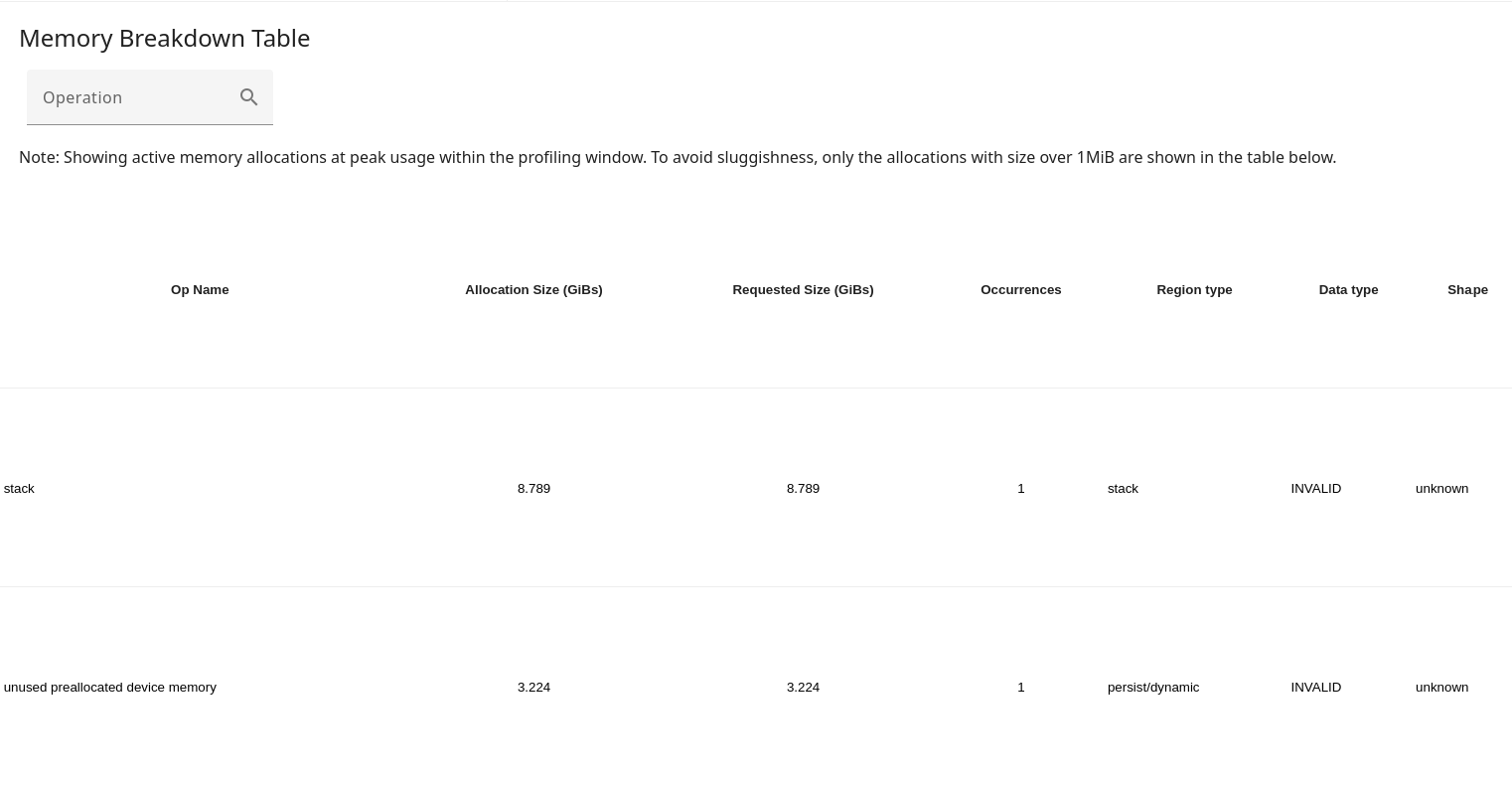The width and height of the screenshot is (1512, 785).
Task: Select the stack op name cell
Action: [x=19, y=489]
